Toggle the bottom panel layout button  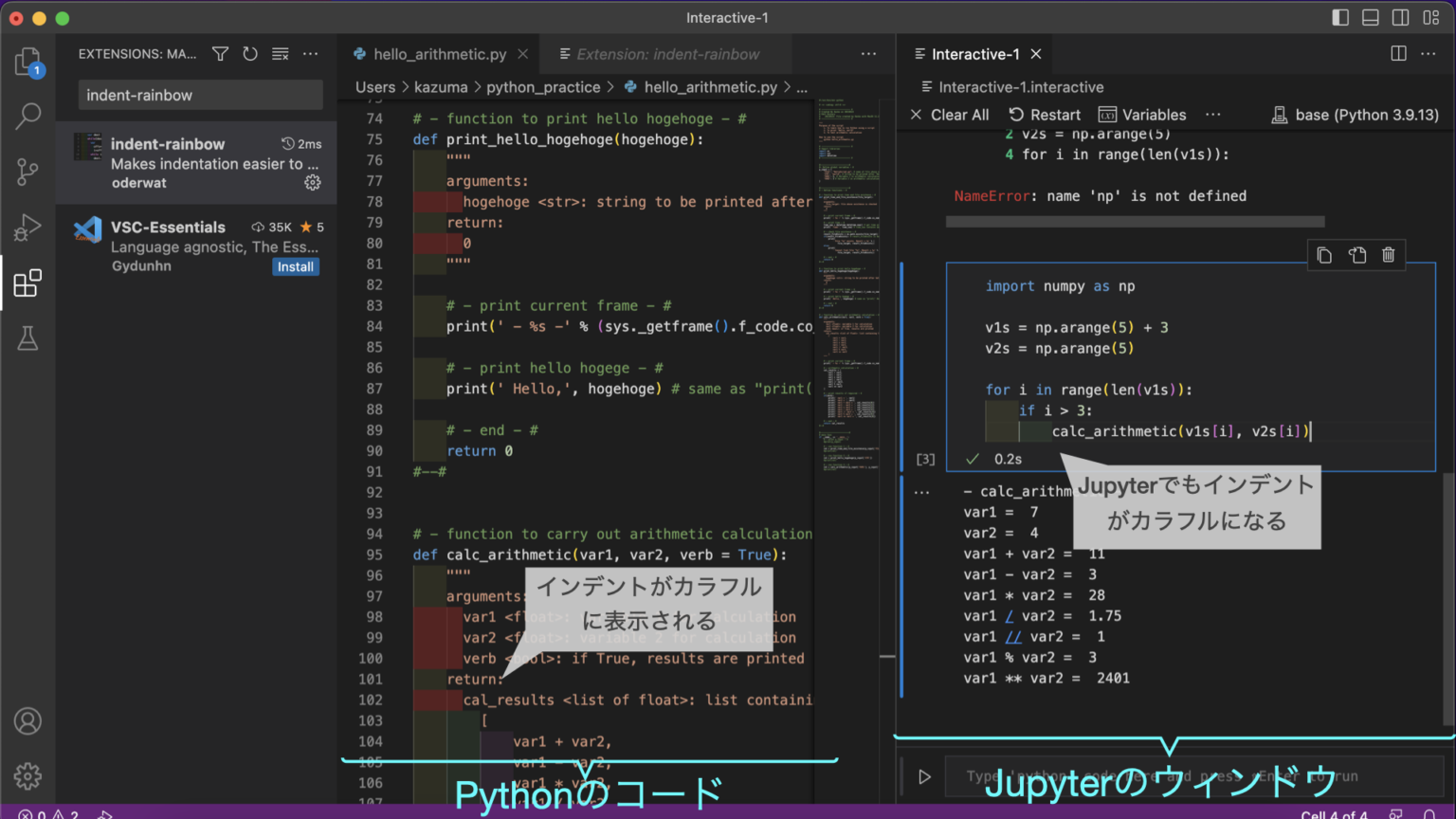point(1371,18)
